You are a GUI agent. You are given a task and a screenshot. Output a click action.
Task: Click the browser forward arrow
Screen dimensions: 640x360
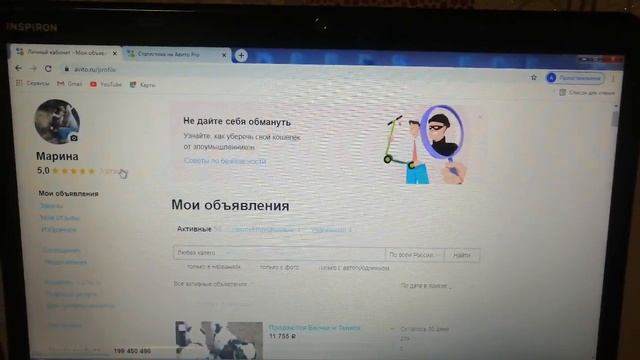click(33, 69)
